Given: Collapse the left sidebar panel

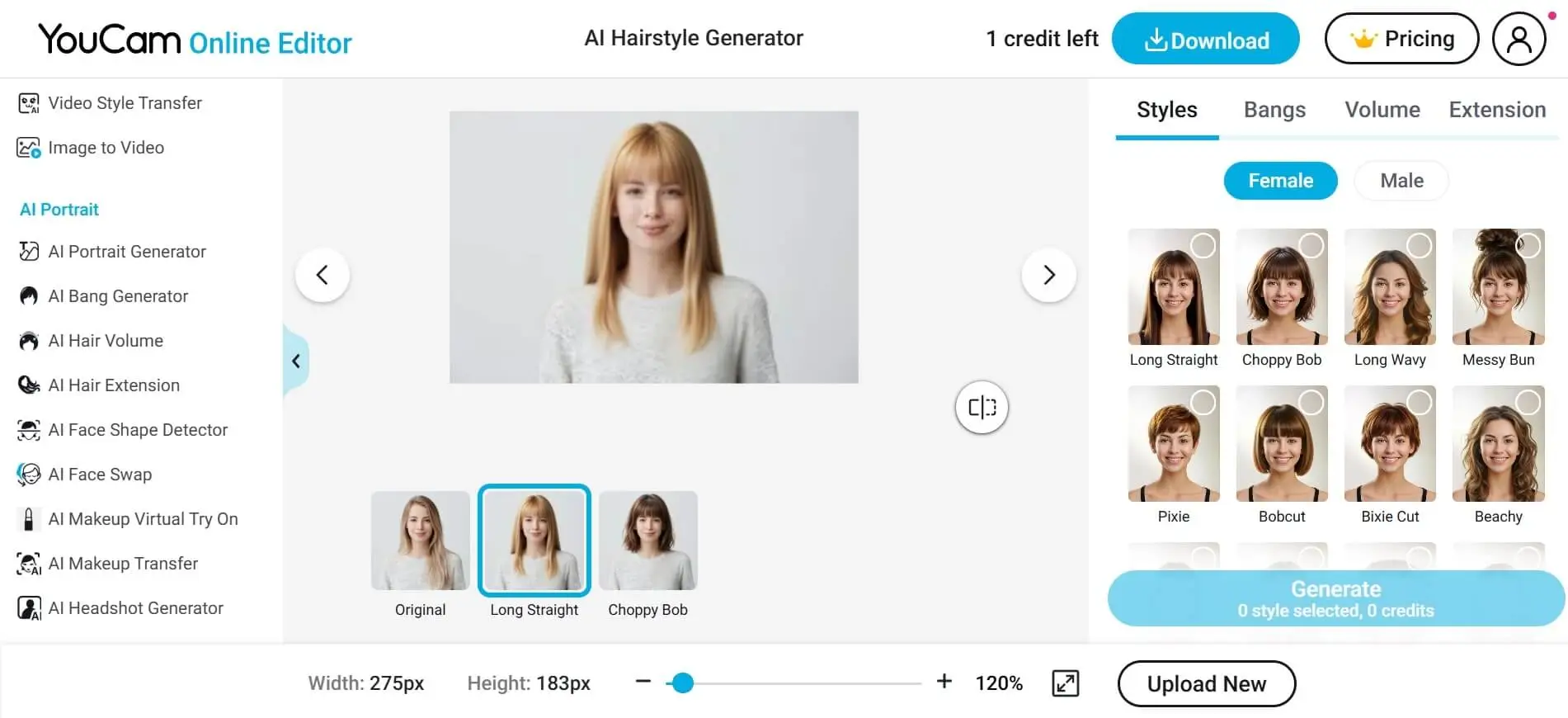Looking at the screenshot, I should click(x=296, y=361).
